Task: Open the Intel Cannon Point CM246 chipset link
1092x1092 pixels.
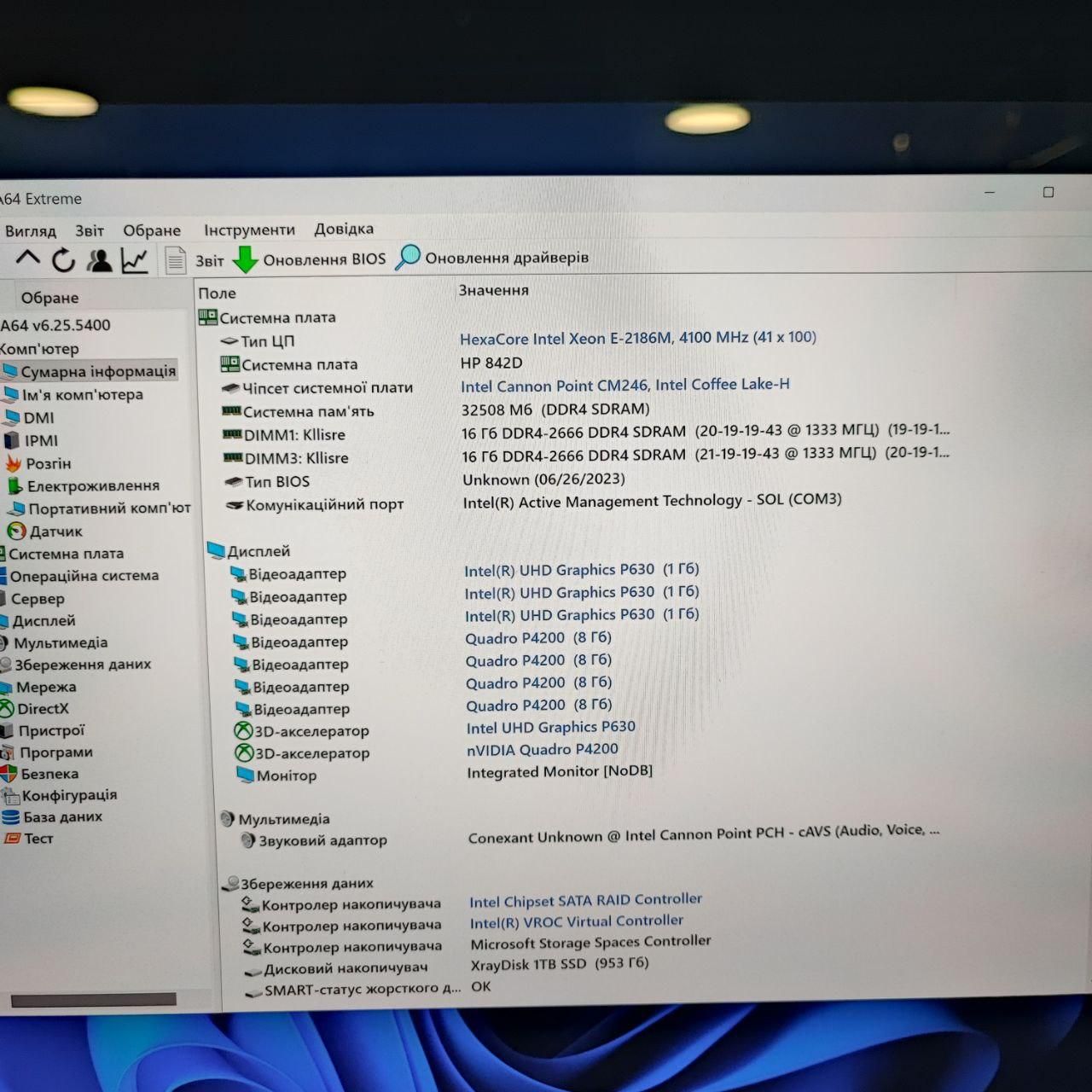Action: [625, 385]
